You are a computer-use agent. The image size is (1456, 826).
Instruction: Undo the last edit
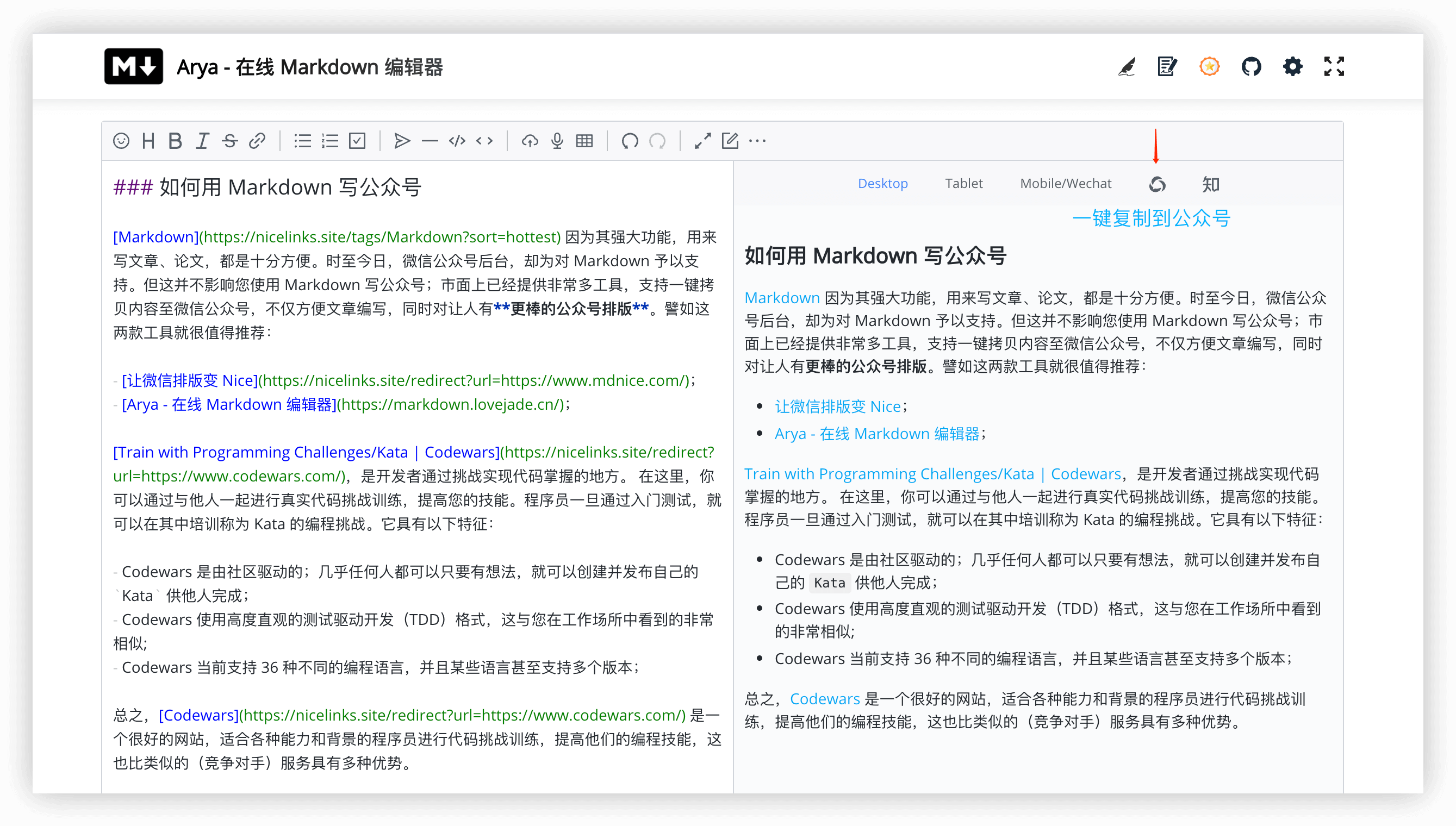[x=630, y=141]
